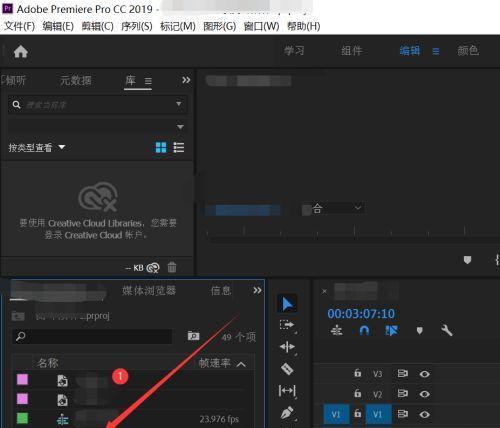
Task: Toggle nest sequence insert mode icon
Action: pos(336,331)
